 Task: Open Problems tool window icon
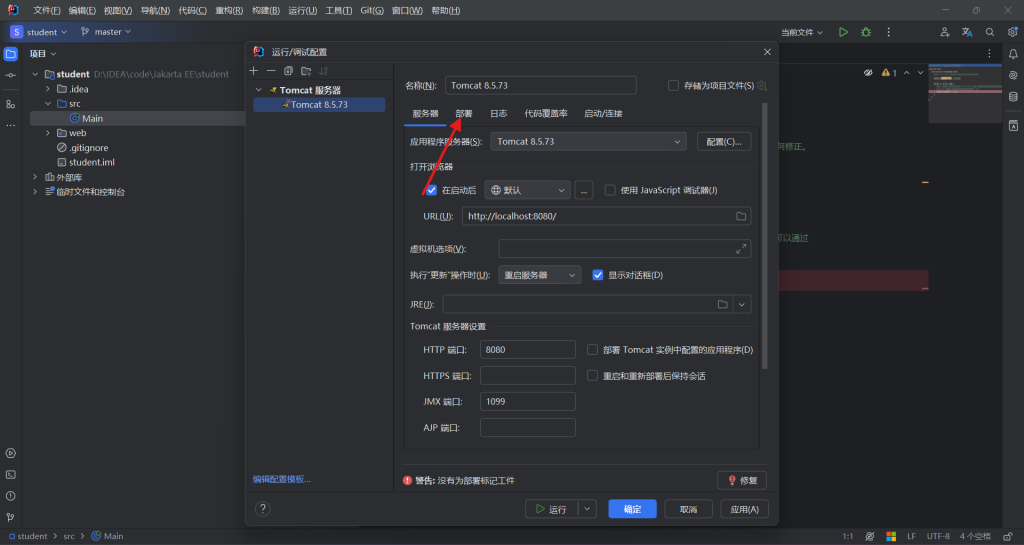pos(10,496)
